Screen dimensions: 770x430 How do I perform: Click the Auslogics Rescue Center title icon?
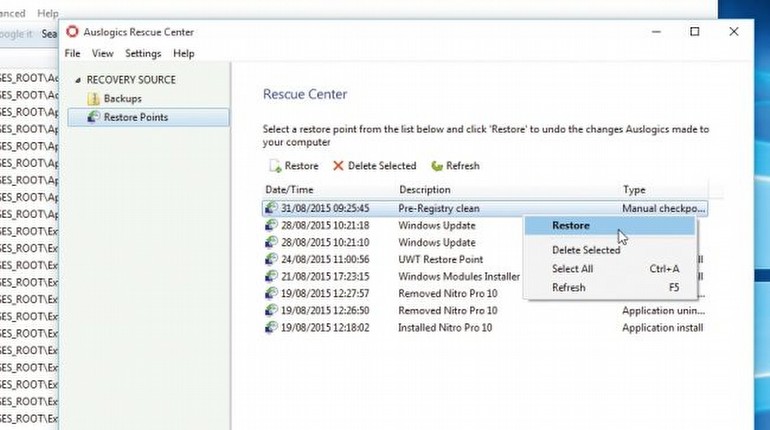point(73,31)
